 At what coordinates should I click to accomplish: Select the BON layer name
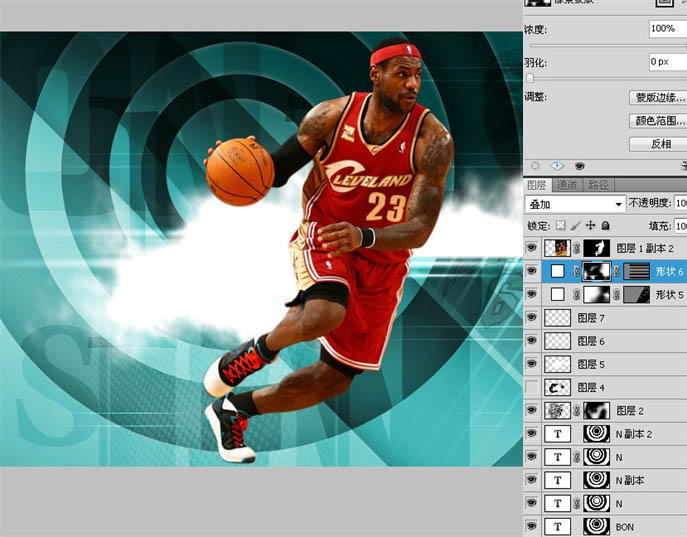624,527
